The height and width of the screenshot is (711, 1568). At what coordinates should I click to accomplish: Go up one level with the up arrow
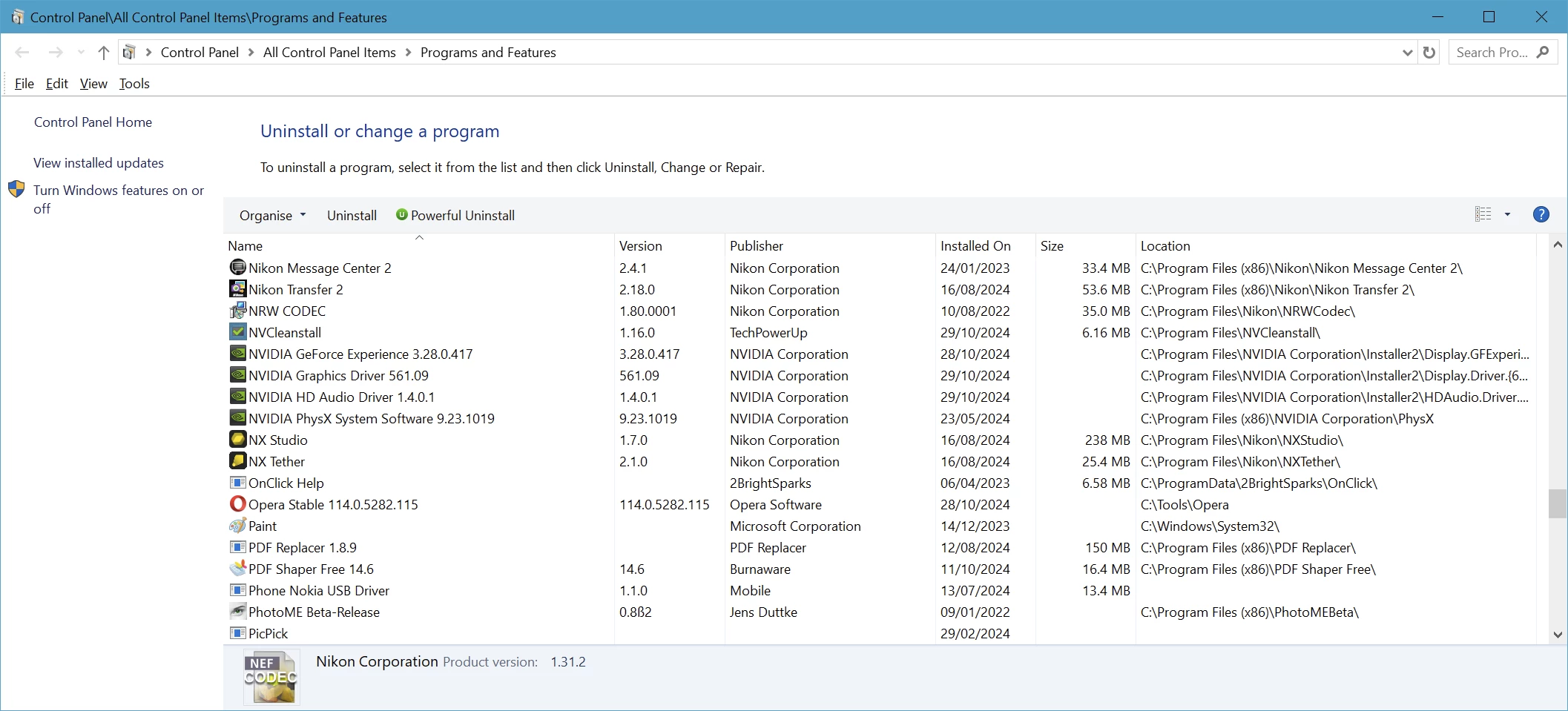[104, 53]
